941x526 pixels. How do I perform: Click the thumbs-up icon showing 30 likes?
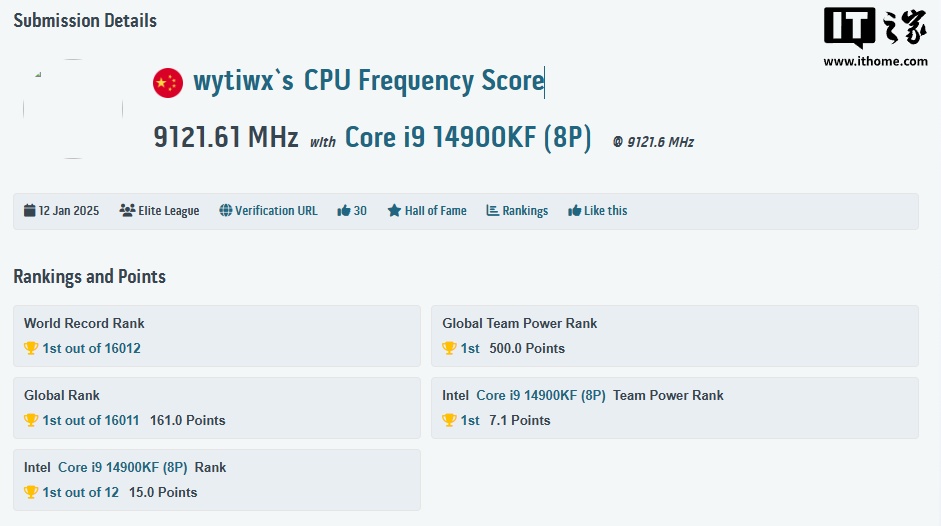343,211
